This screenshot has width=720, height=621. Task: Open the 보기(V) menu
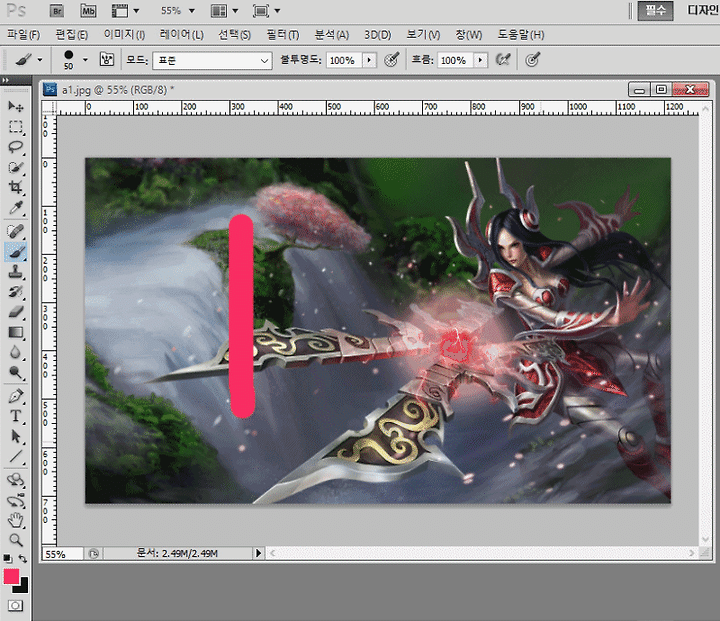(423, 35)
